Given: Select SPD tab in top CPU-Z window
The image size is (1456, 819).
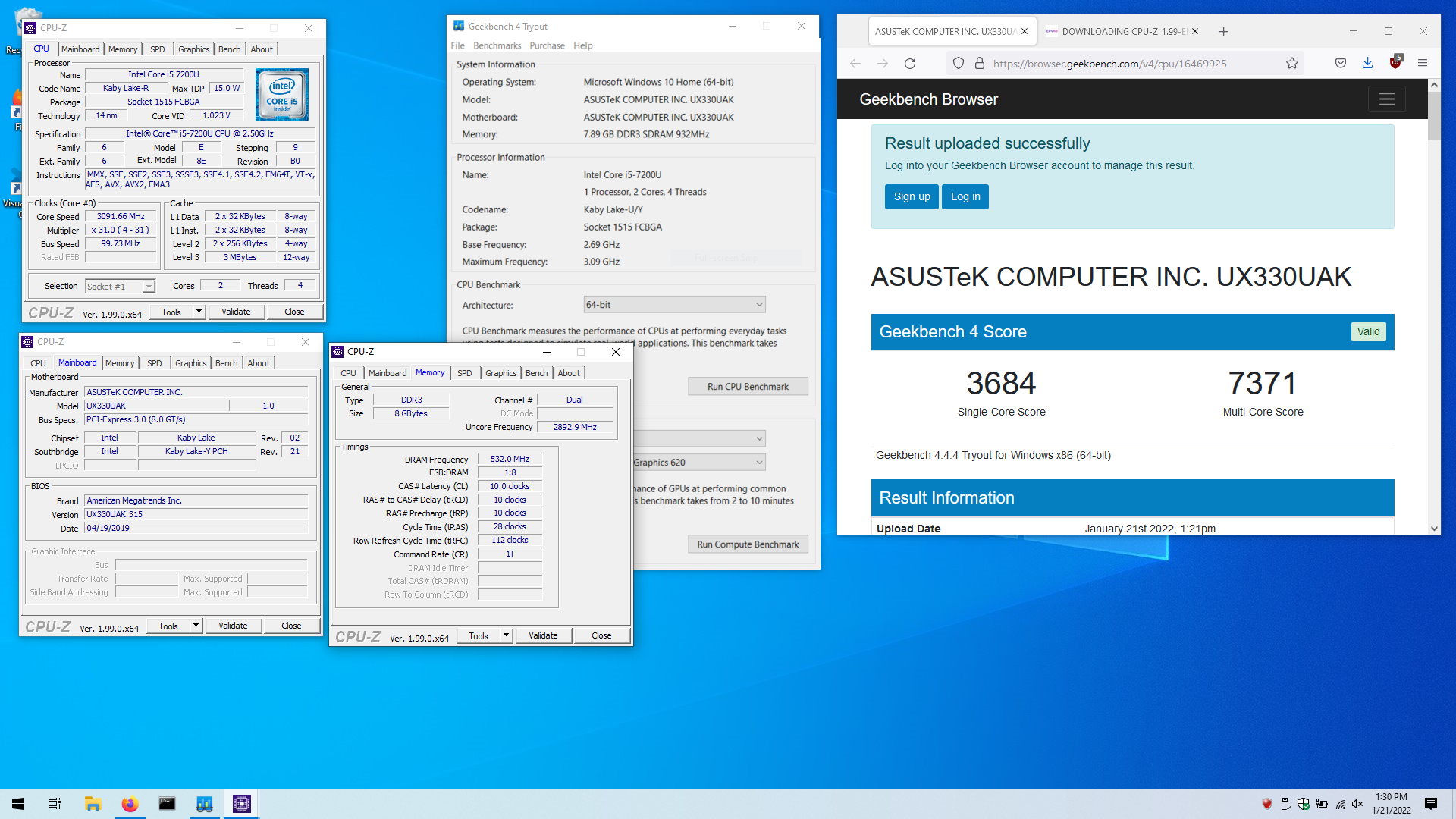Looking at the screenshot, I should pos(157,49).
